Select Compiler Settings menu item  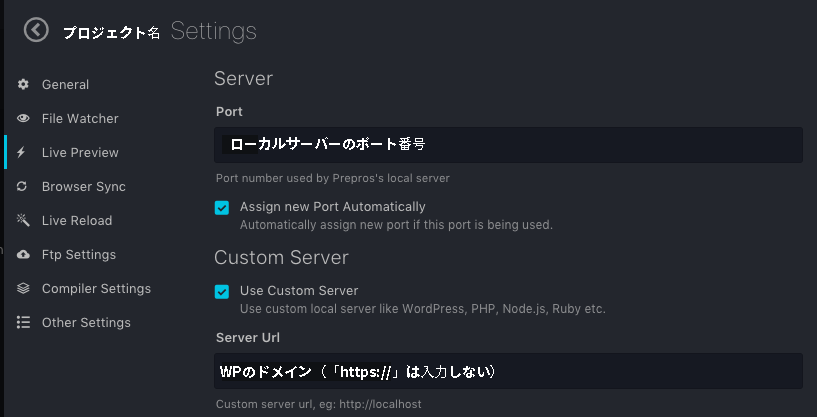pyautogui.click(x=96, y=288)
